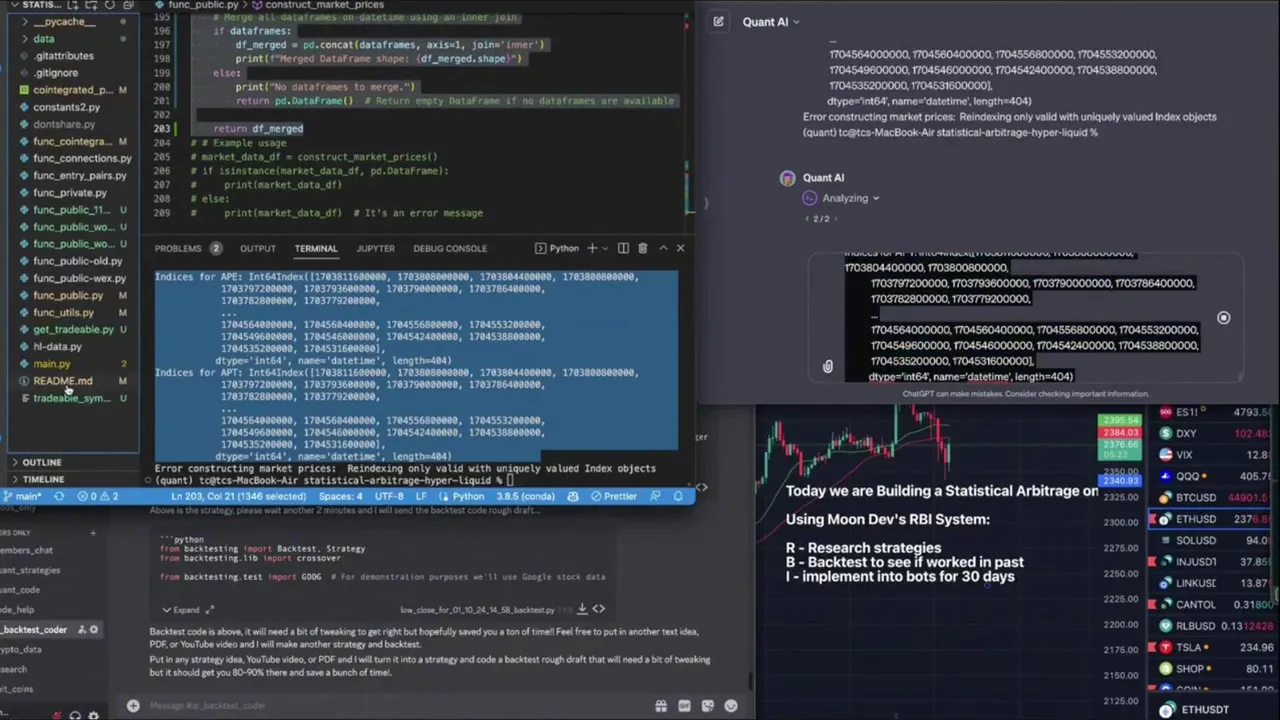The width and height of the screenshot is (1280, 720).
Task: Open the JUPYTER panel tab
Action: coord(375,248)
